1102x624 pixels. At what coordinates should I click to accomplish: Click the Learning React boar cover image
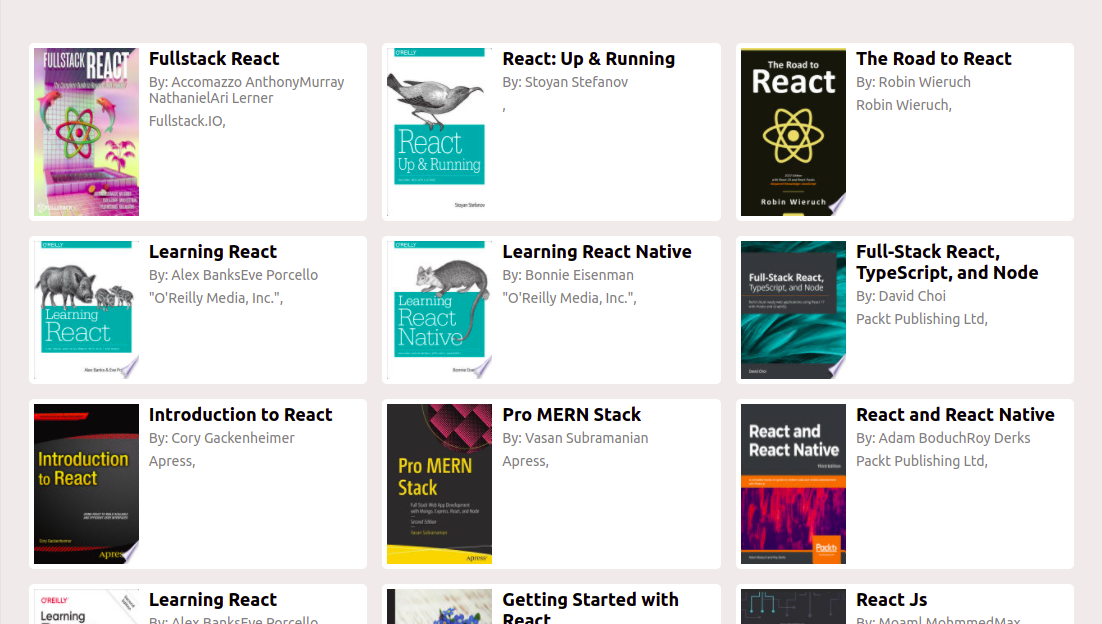click(x=86, y=309)
